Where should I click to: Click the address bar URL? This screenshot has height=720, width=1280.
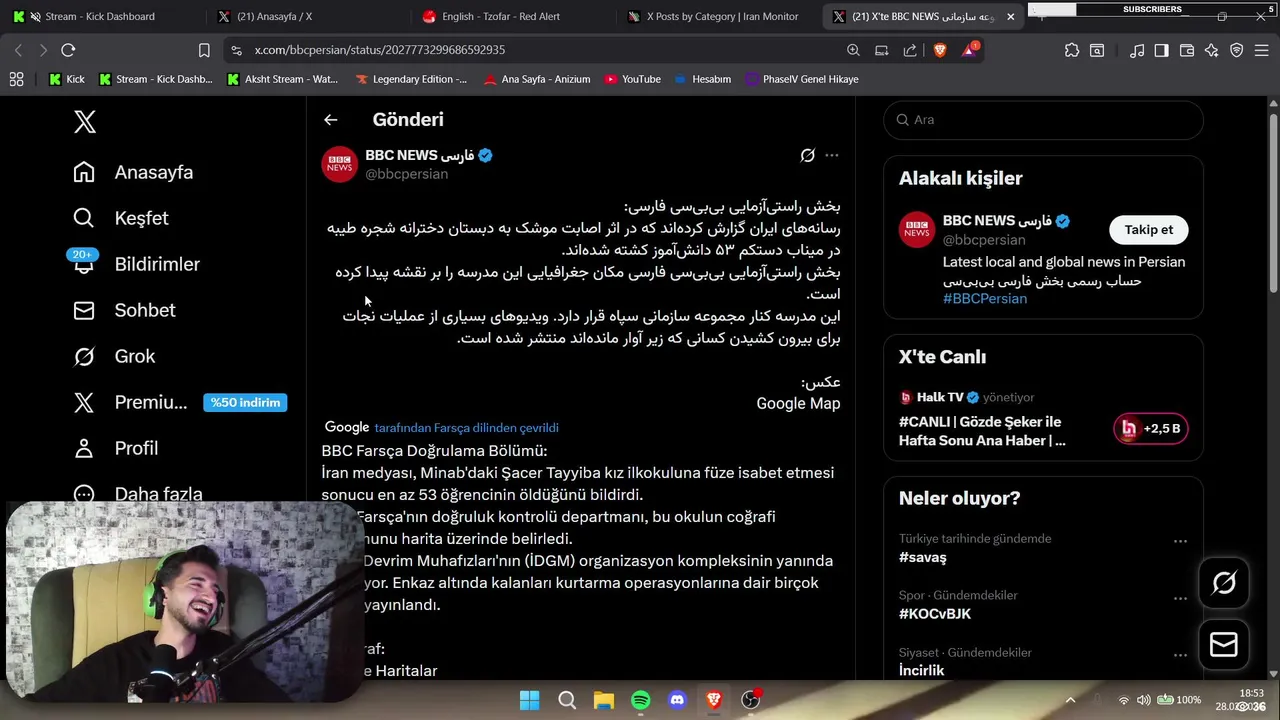click(379, 50)
